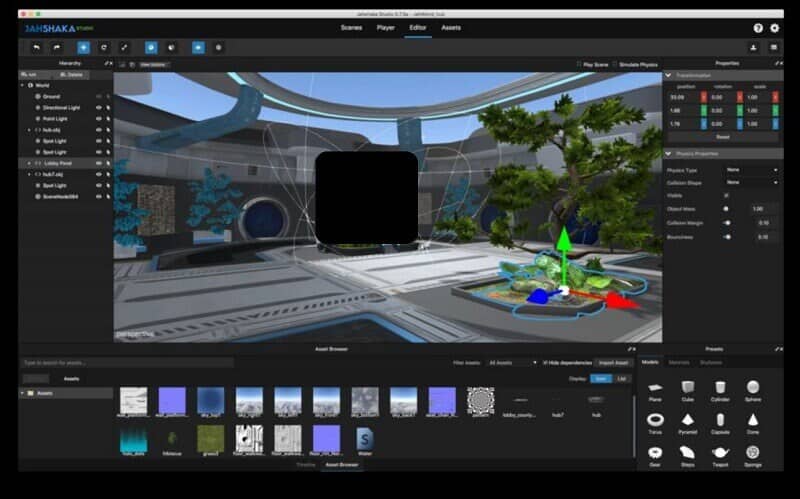Screen dimensions: 800x499
Task: Open the settings gear icon
Action: coord(774,28)
